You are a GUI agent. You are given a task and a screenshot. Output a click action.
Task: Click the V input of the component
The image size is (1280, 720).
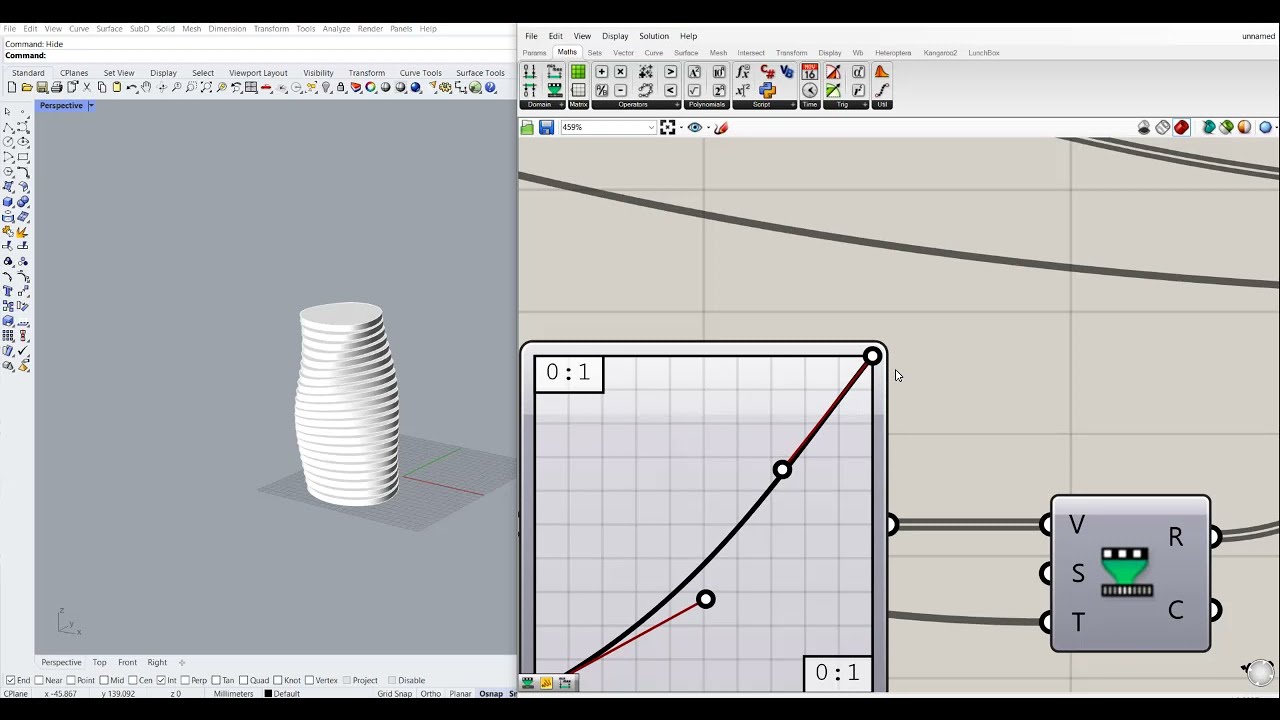point(1046,524)
